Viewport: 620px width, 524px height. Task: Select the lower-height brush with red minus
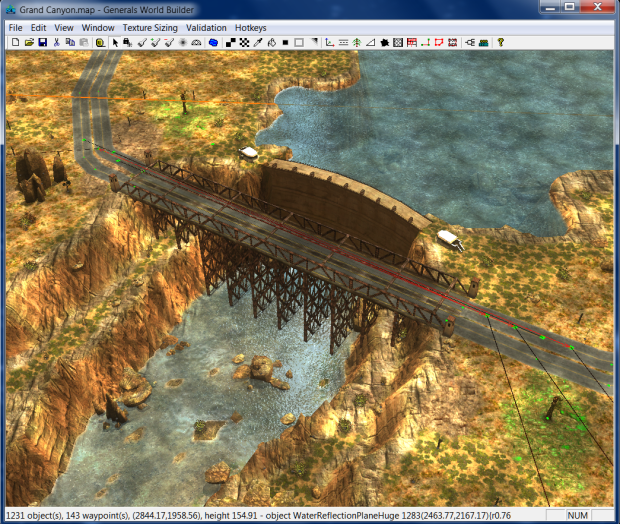coord(169,42)
